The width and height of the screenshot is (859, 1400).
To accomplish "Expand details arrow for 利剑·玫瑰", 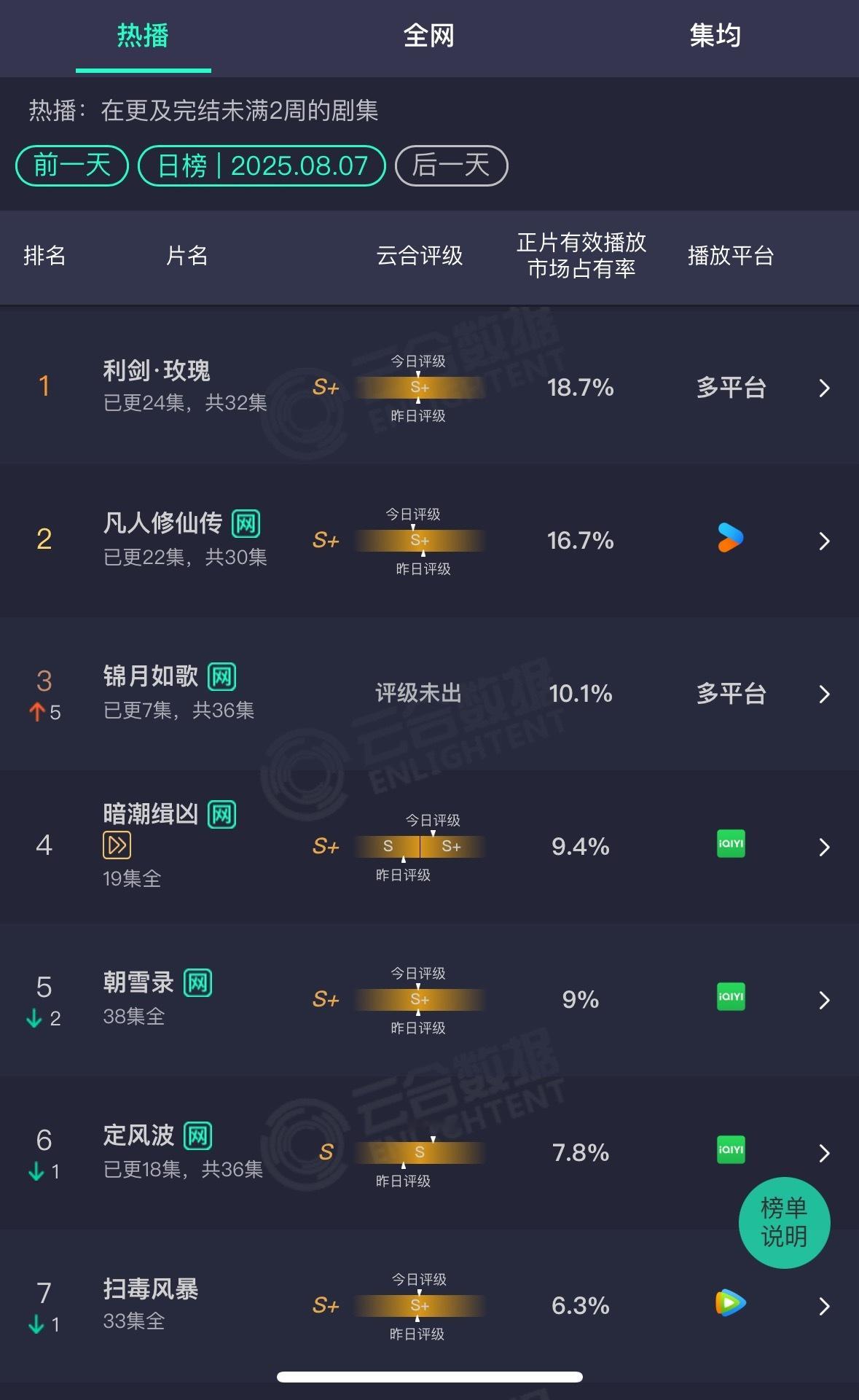I will [x=824, y=388].
